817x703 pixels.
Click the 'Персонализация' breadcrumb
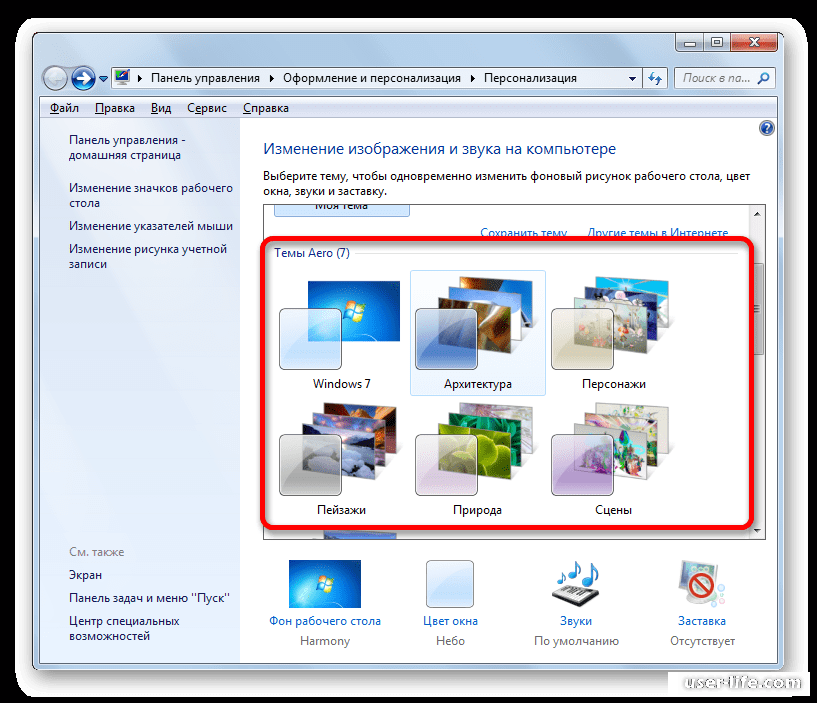click(530, 78)
